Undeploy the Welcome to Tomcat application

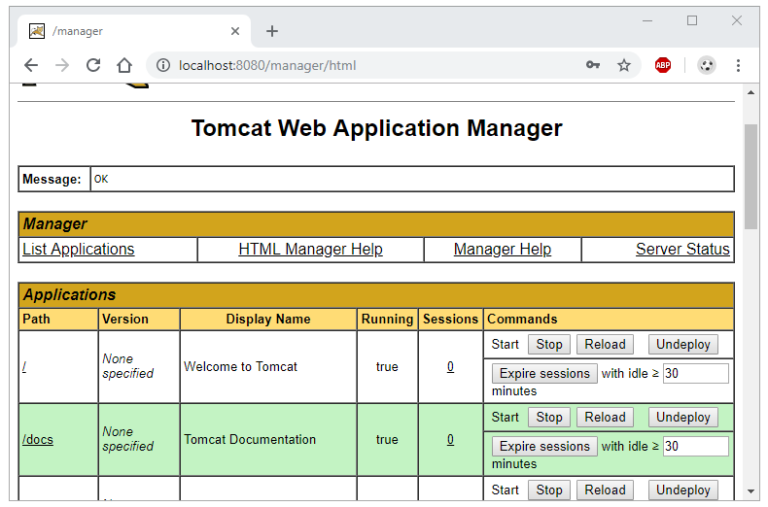tap(683, 345)
